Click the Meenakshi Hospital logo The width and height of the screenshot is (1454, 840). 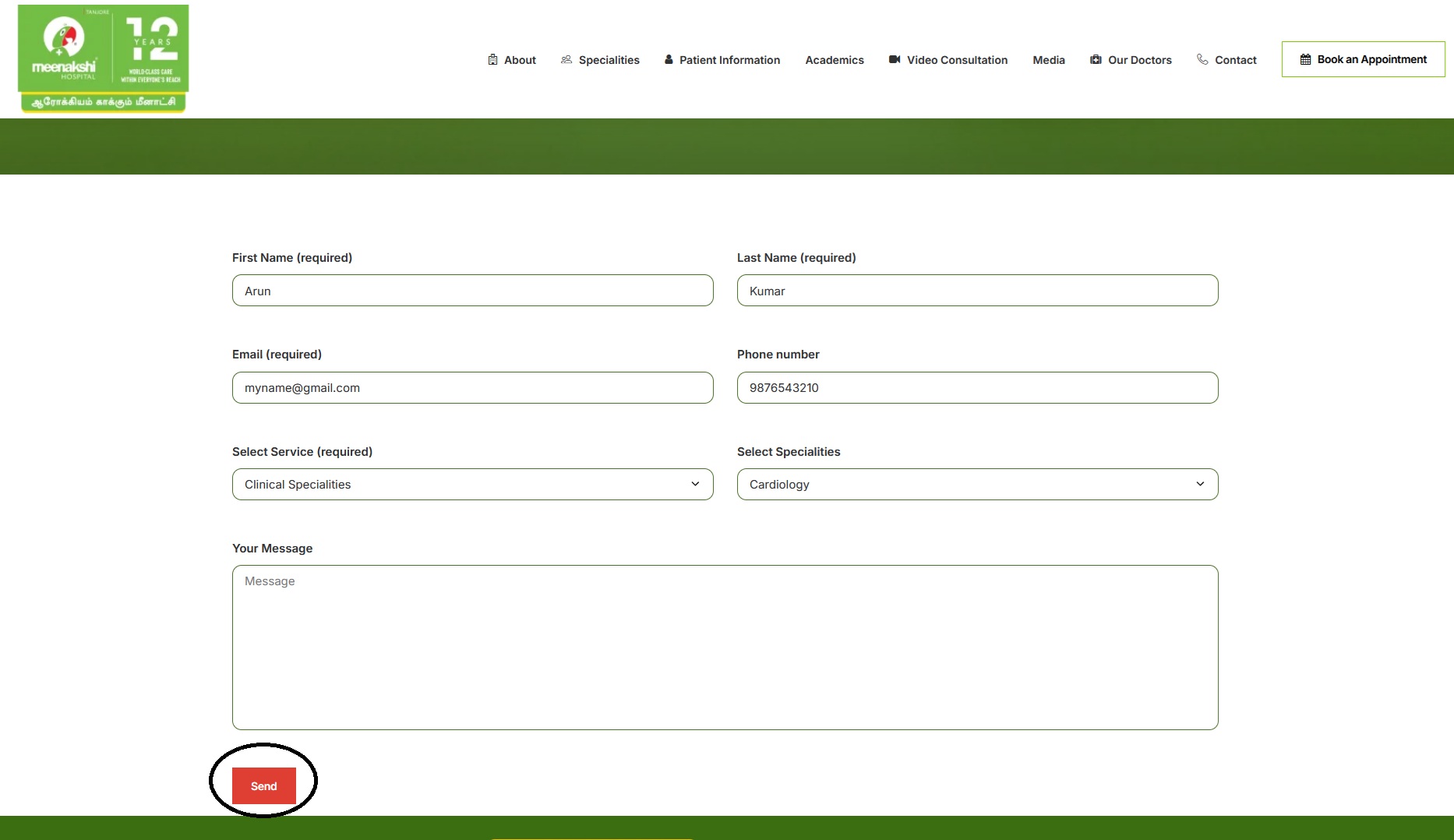point(103,58)
